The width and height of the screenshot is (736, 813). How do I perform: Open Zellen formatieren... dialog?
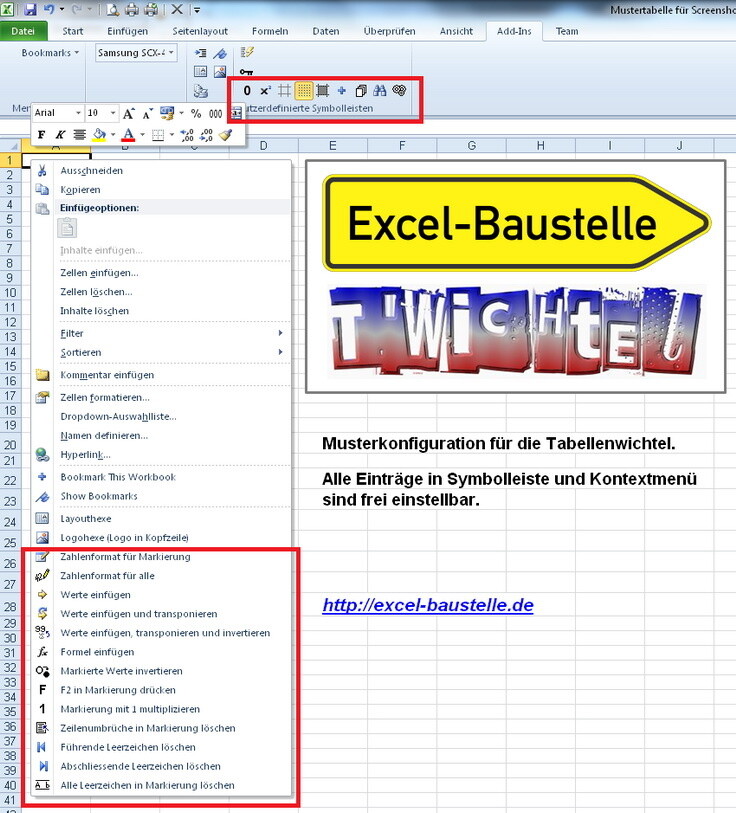(161, 398)
